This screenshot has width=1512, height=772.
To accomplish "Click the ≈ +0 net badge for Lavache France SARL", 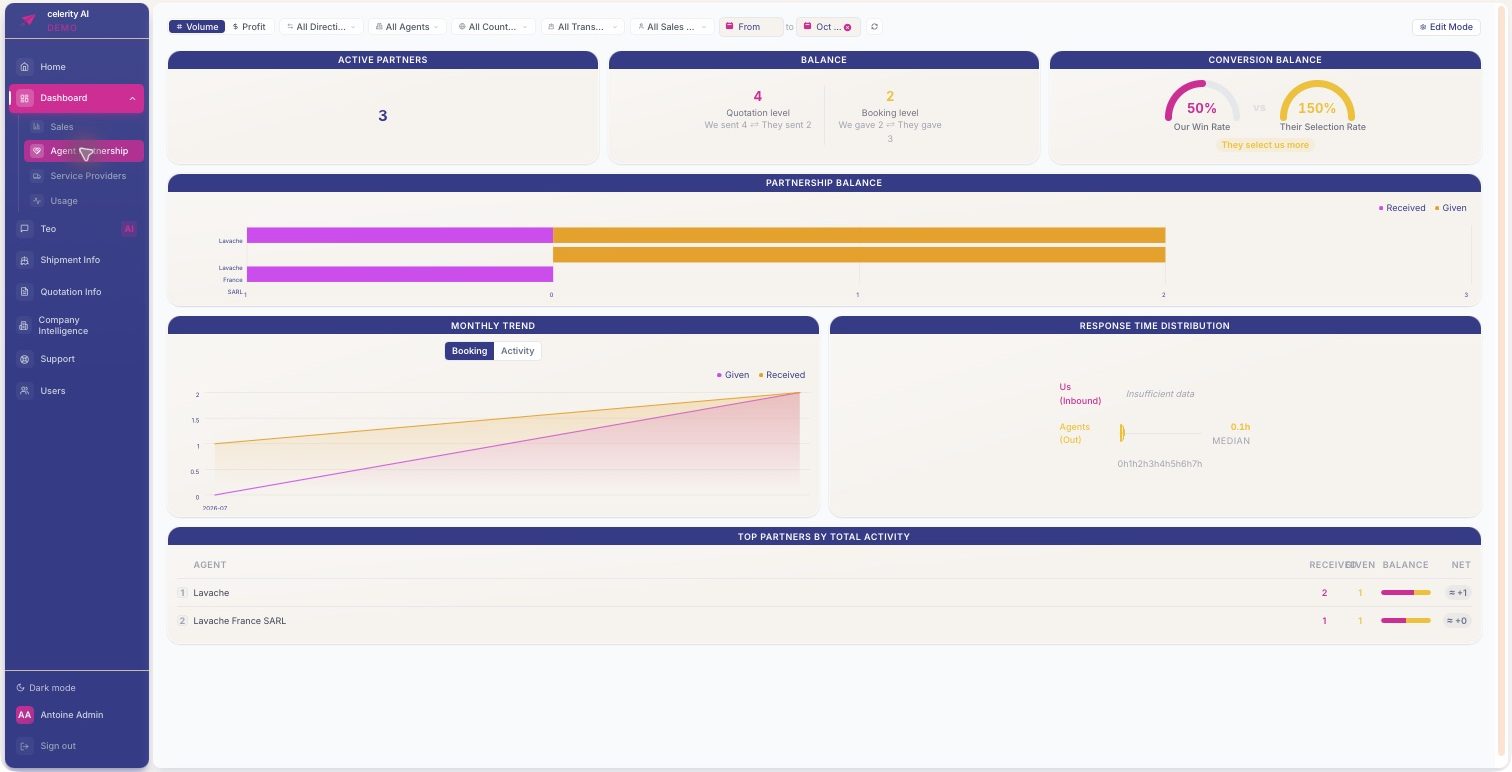I will click(1458, 621).
